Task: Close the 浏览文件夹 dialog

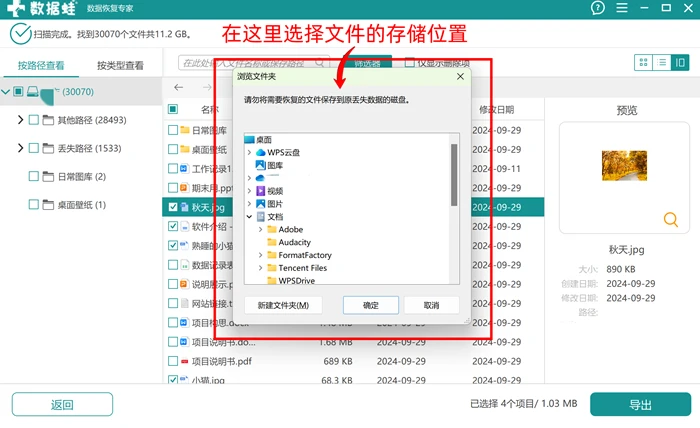Action: click(x=460, y=76)
